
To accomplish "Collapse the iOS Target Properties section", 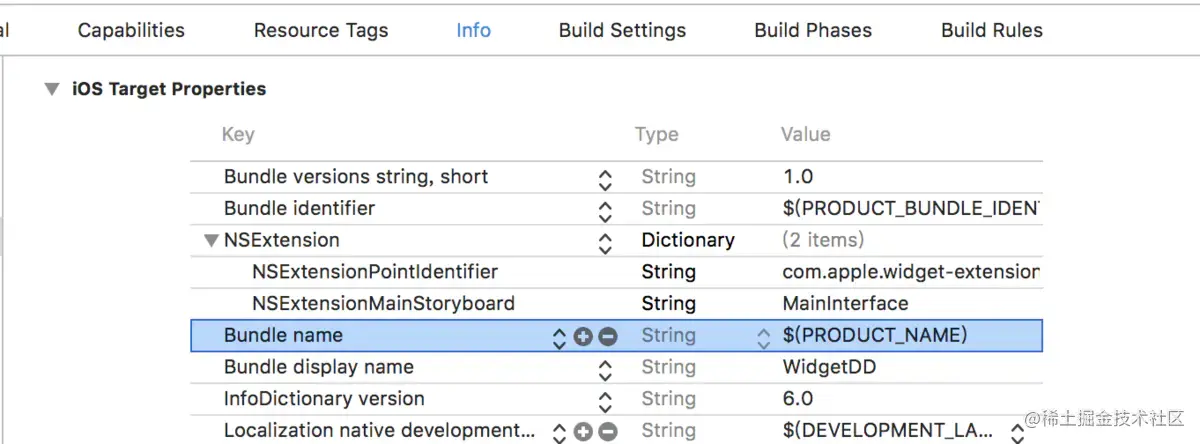I will [x=51, y=89].
